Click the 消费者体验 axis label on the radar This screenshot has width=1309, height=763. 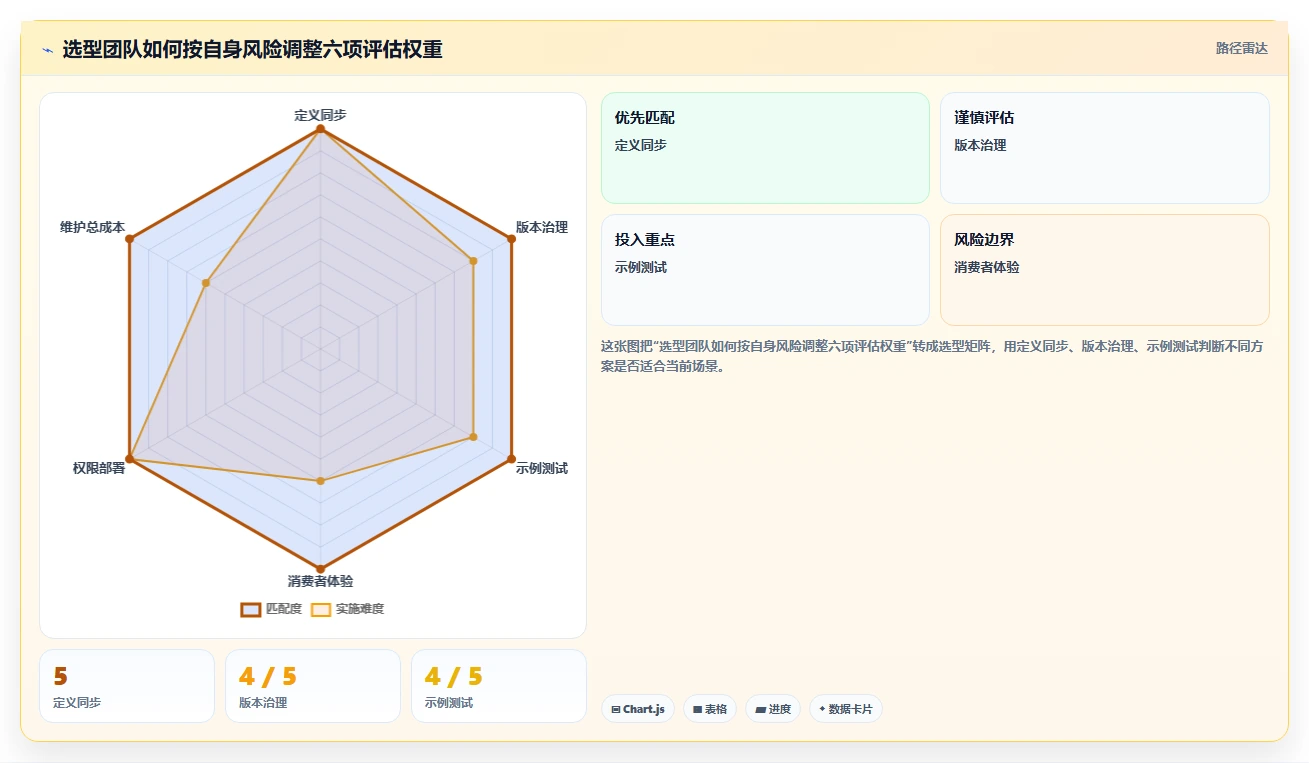(x=320, y=581)
